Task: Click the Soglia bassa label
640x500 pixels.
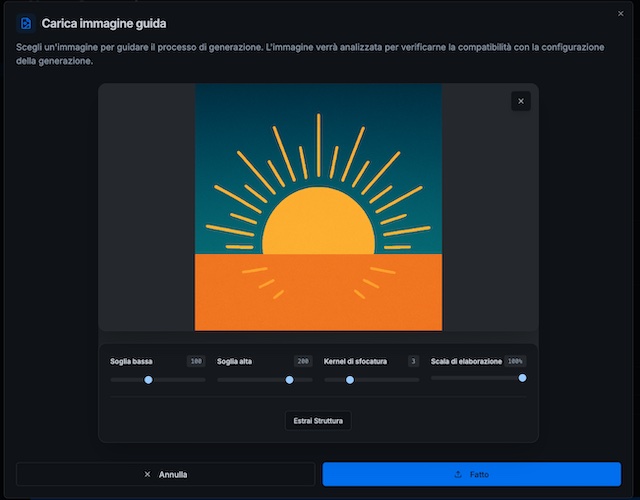Action: pyautogui.click(x=131, y=361)
